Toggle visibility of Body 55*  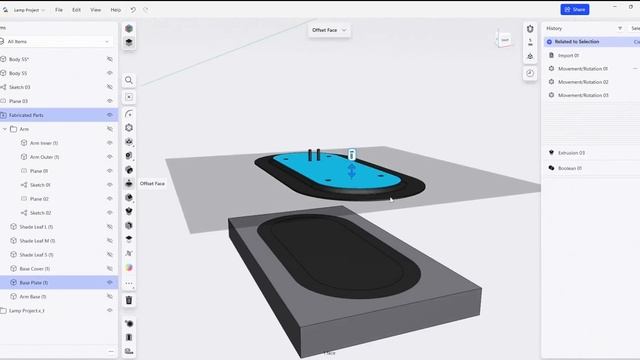pyautogui.click(x=109, y=59)
